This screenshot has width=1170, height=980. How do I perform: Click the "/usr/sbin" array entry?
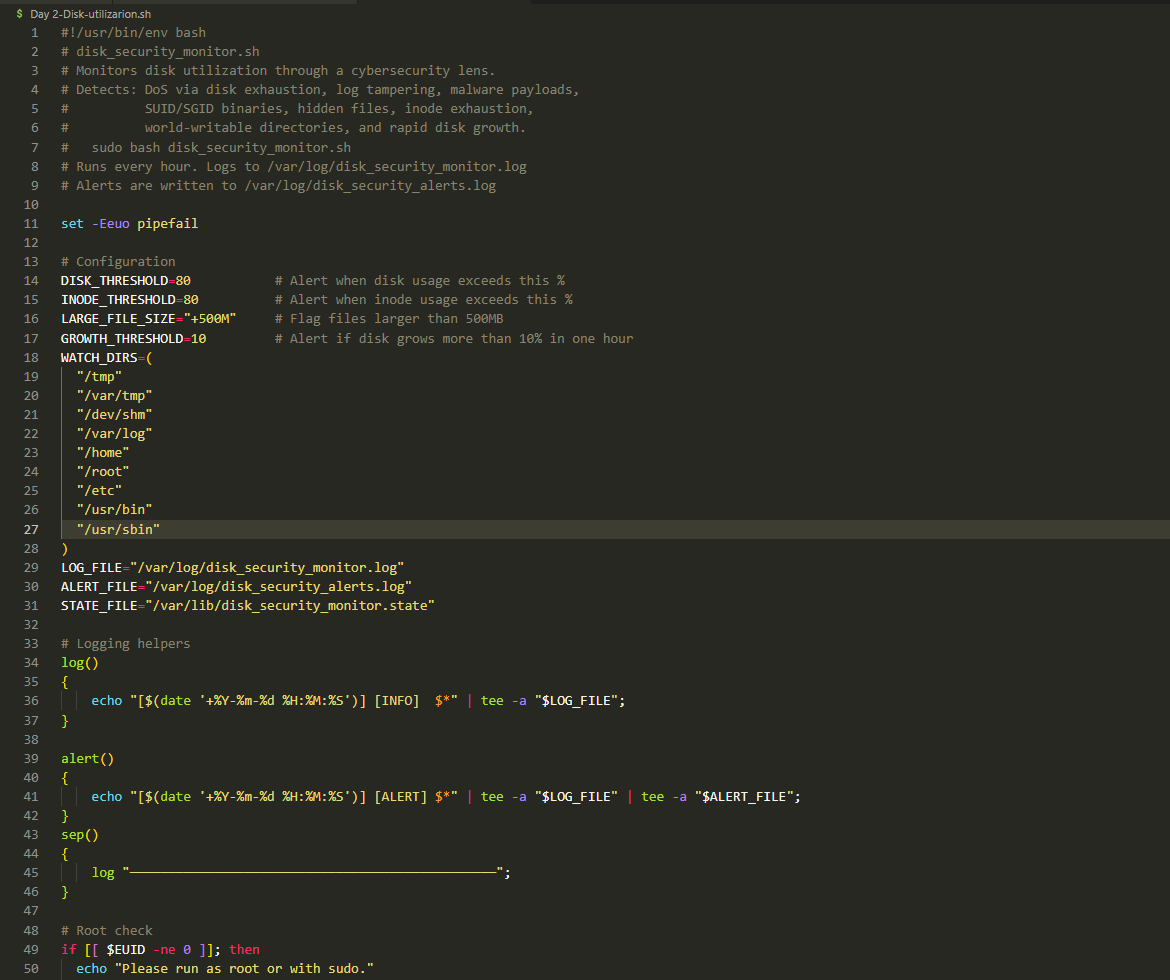point(118,529)
